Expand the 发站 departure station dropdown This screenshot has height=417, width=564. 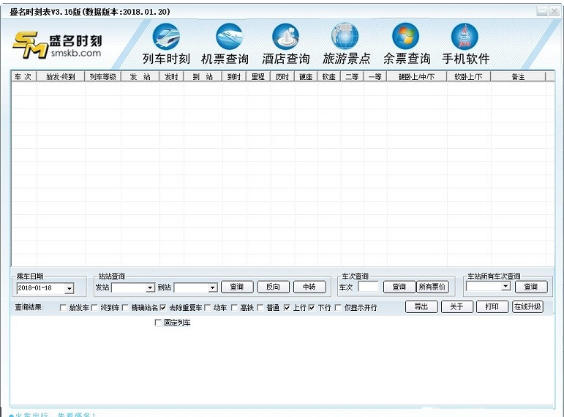point(150,287)
